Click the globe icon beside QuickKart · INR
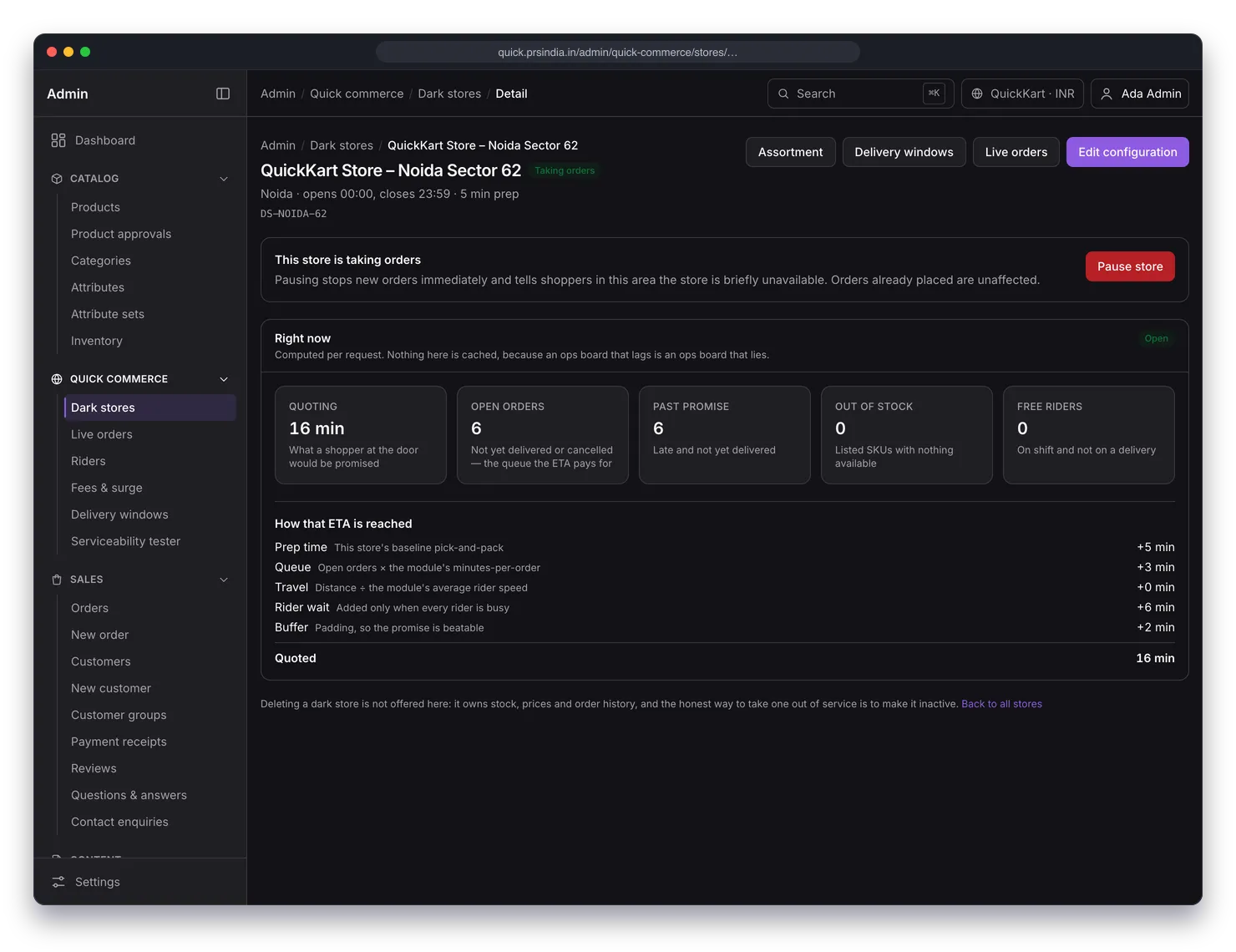This screenshot has width=1236, height=952. (977, 94)
